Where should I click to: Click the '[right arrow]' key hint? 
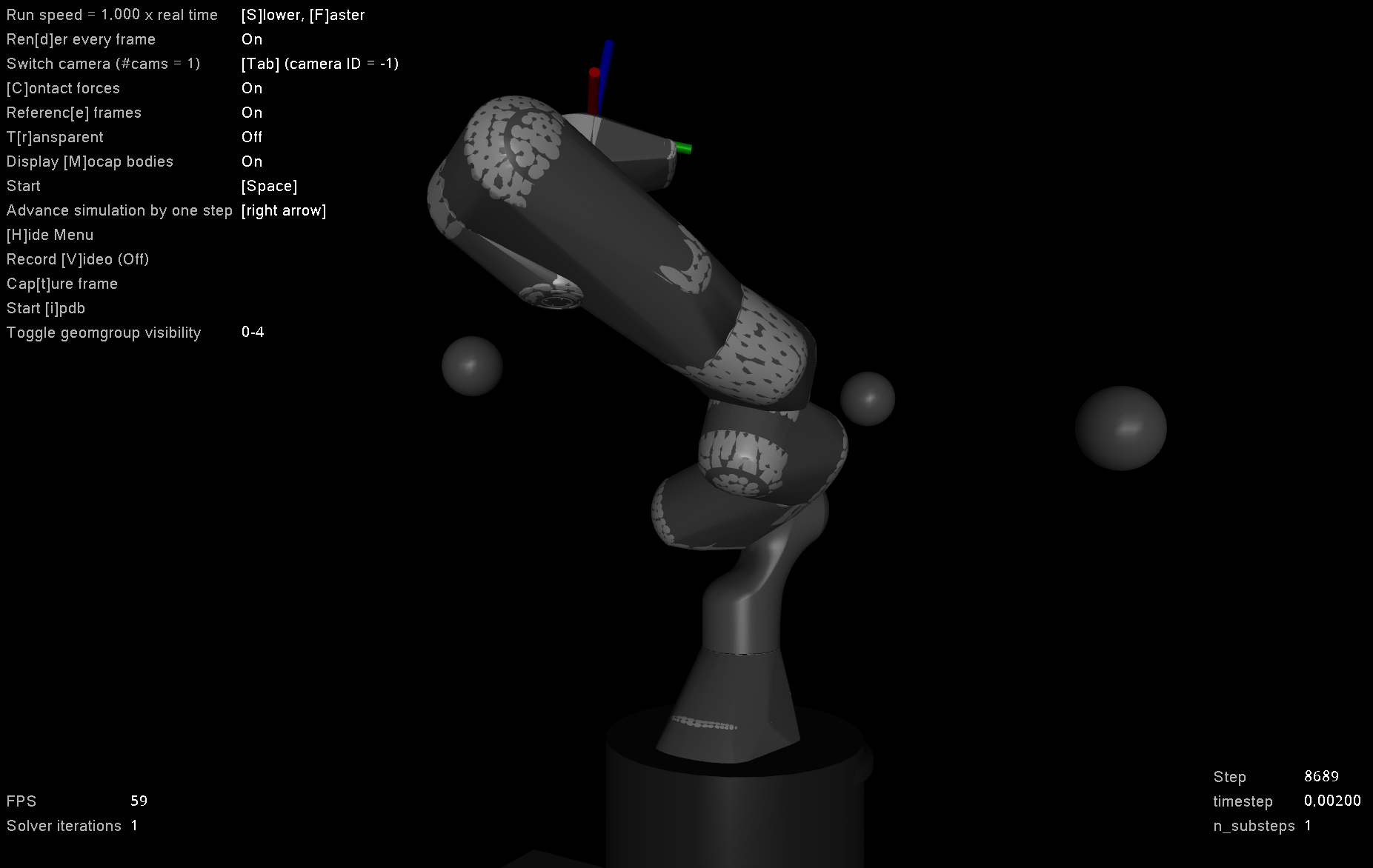(284, 210)
